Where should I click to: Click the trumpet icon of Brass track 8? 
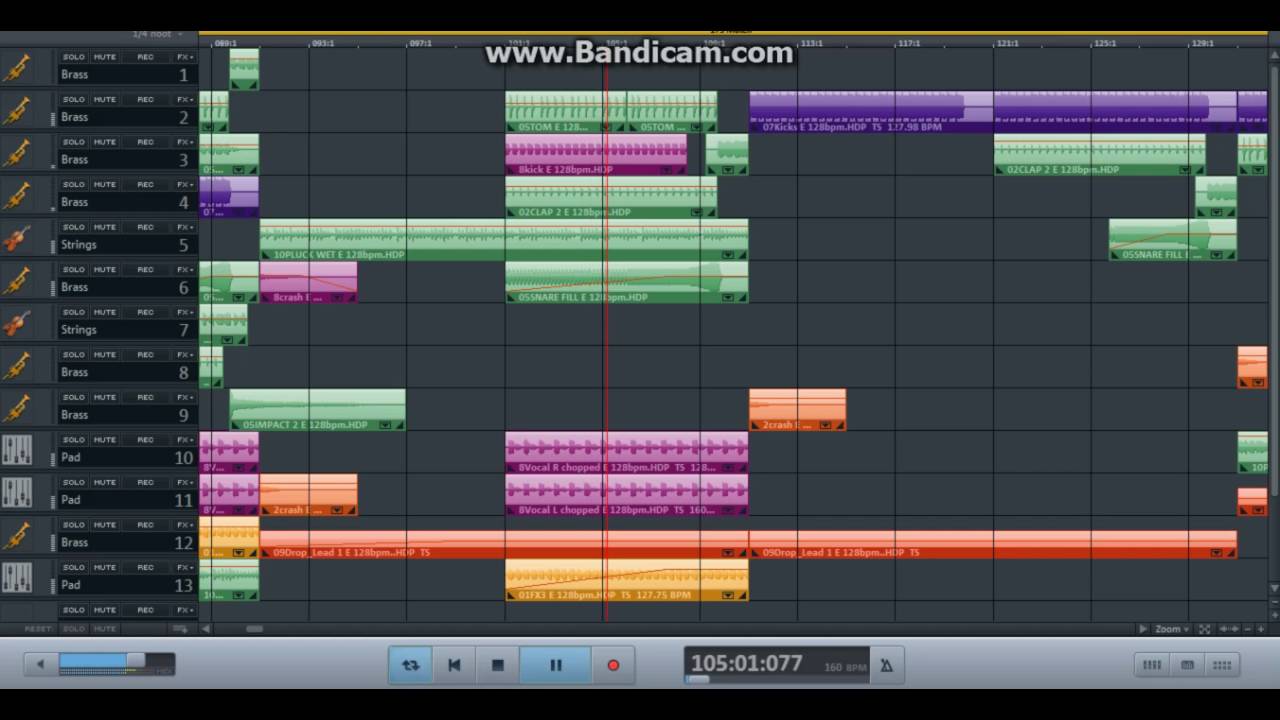click(17, 366)
